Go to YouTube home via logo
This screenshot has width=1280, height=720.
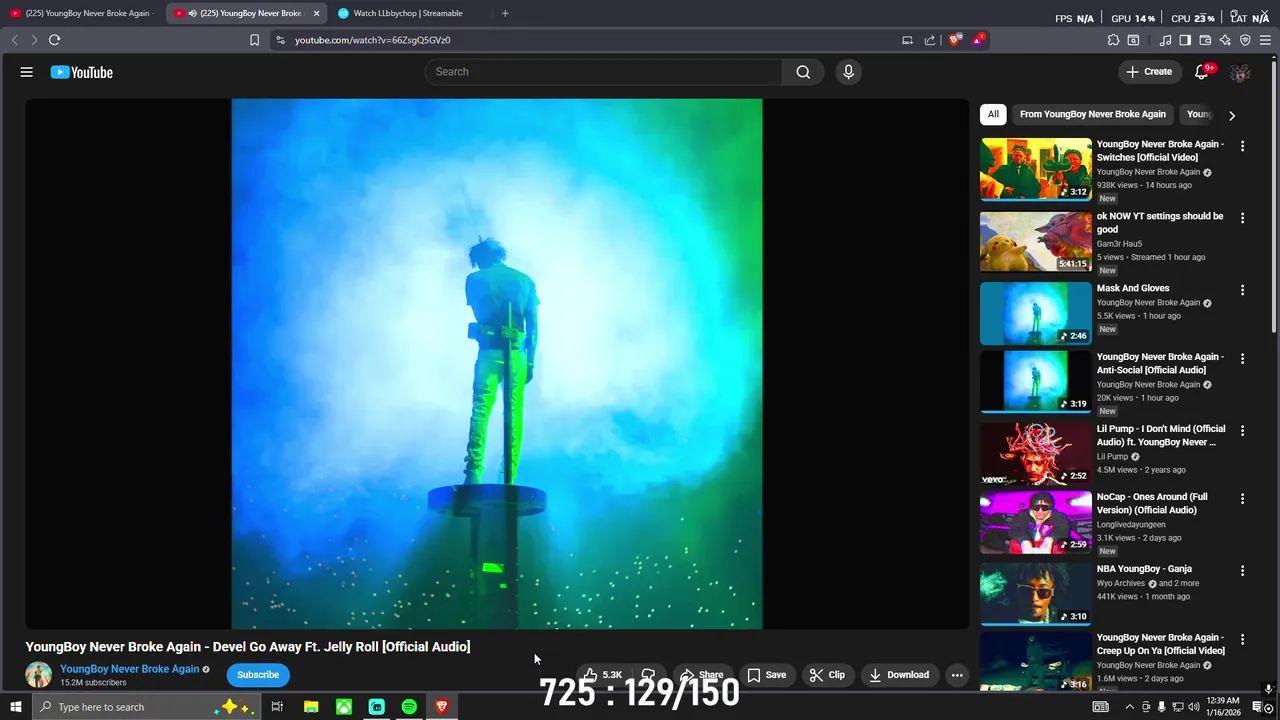tap(82, 72)
